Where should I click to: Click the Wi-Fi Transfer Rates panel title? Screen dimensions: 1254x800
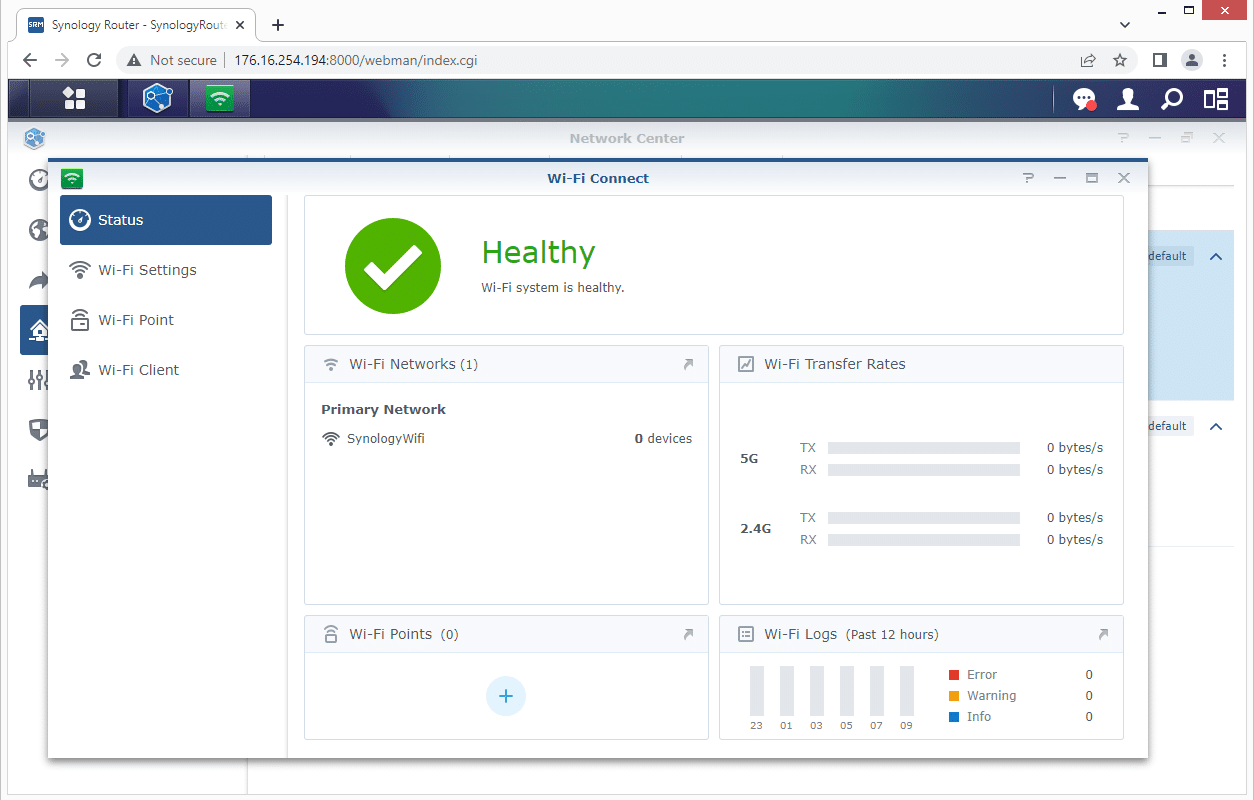click(x=835, y=364)
